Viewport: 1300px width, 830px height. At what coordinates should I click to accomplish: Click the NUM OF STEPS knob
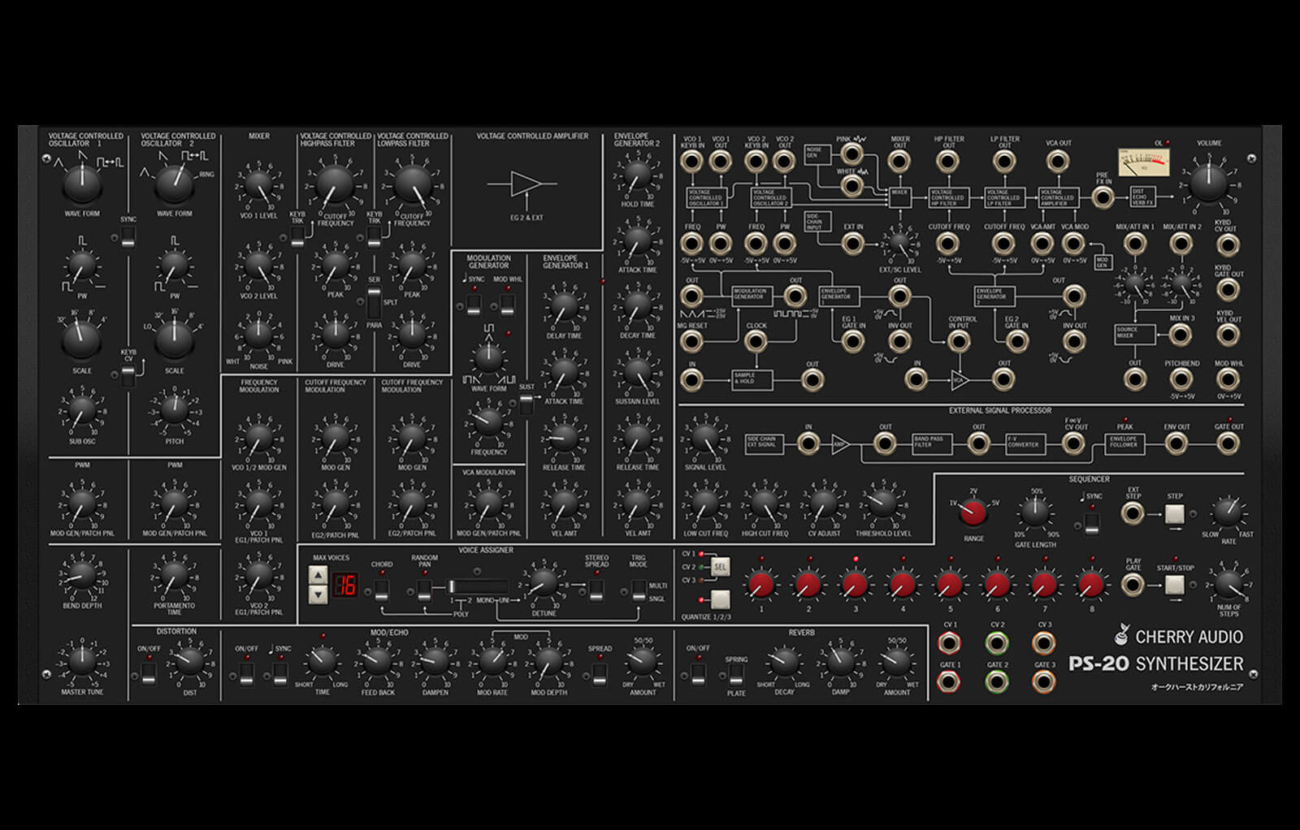[x=1228, y=583]
